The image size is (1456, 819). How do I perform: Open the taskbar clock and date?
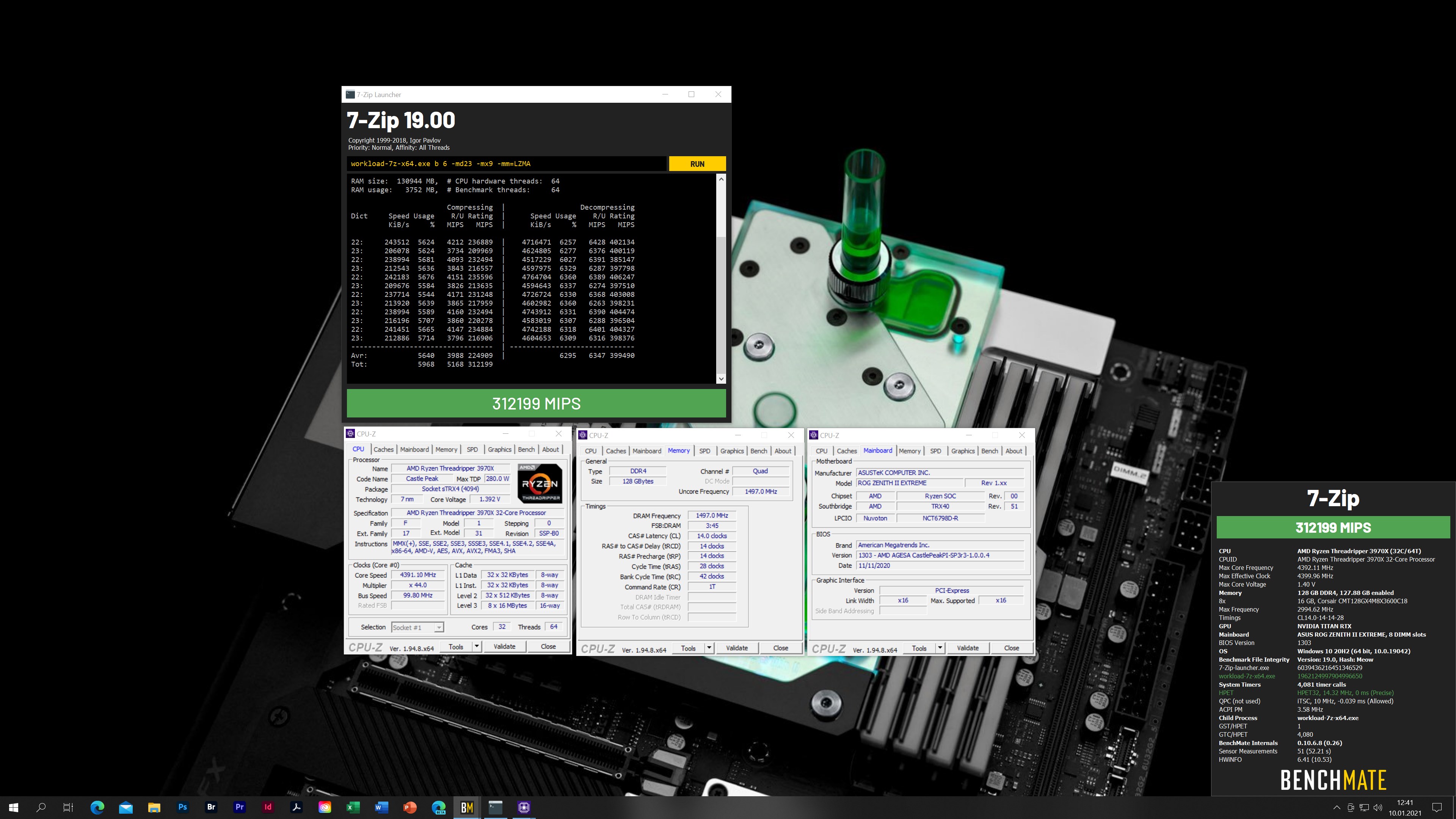tap(1404, 807)
